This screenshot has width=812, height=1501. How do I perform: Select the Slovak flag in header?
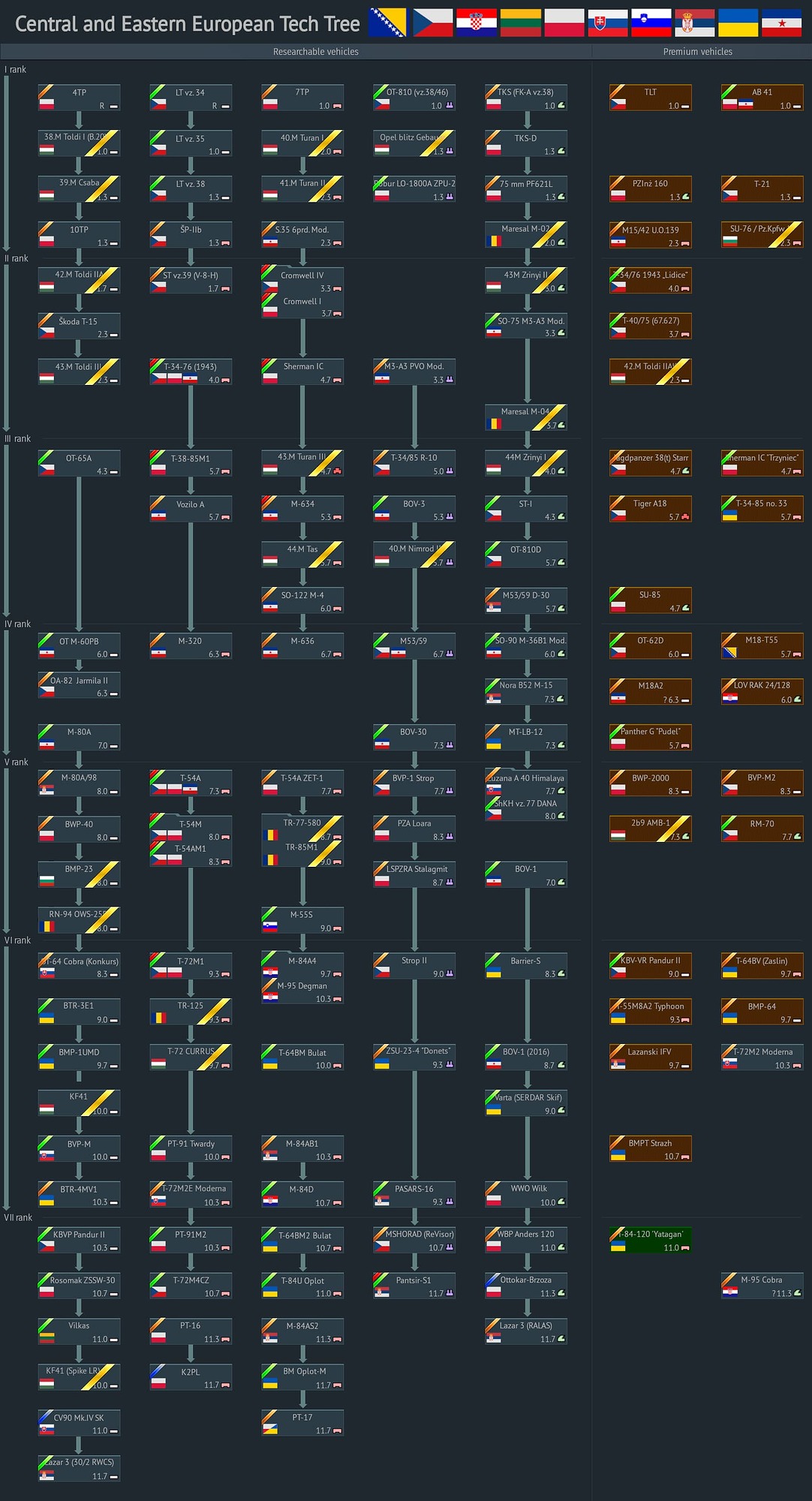[x=607, y=23]
